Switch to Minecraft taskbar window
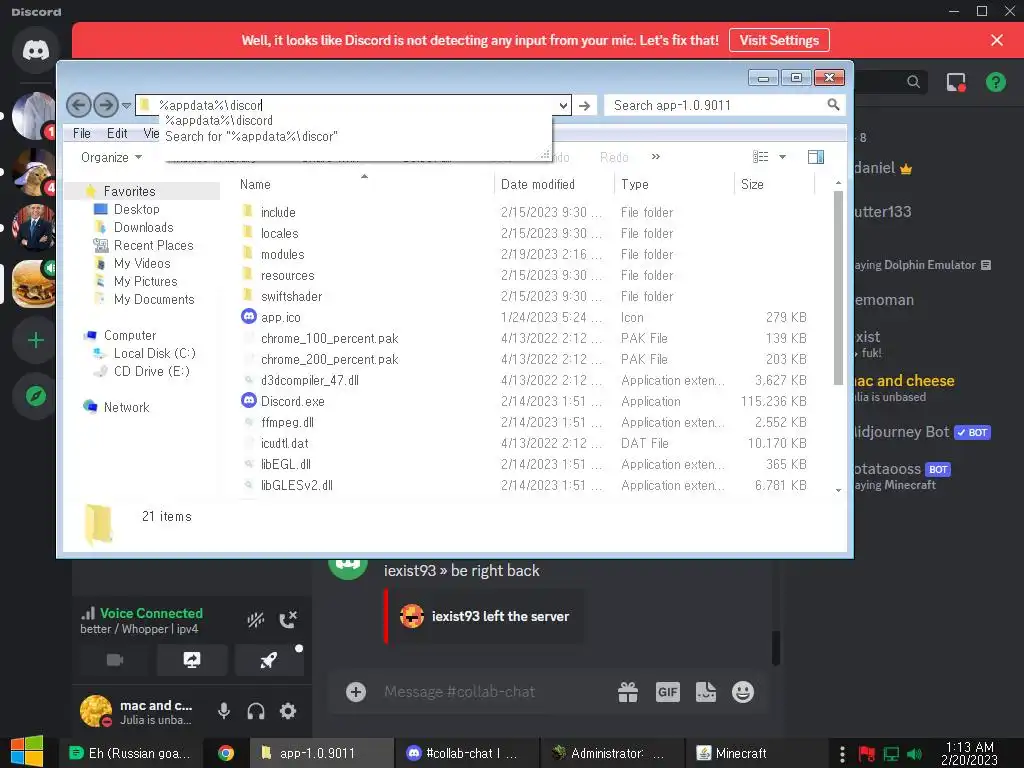Screen dimensions: 1024x768 731,753
